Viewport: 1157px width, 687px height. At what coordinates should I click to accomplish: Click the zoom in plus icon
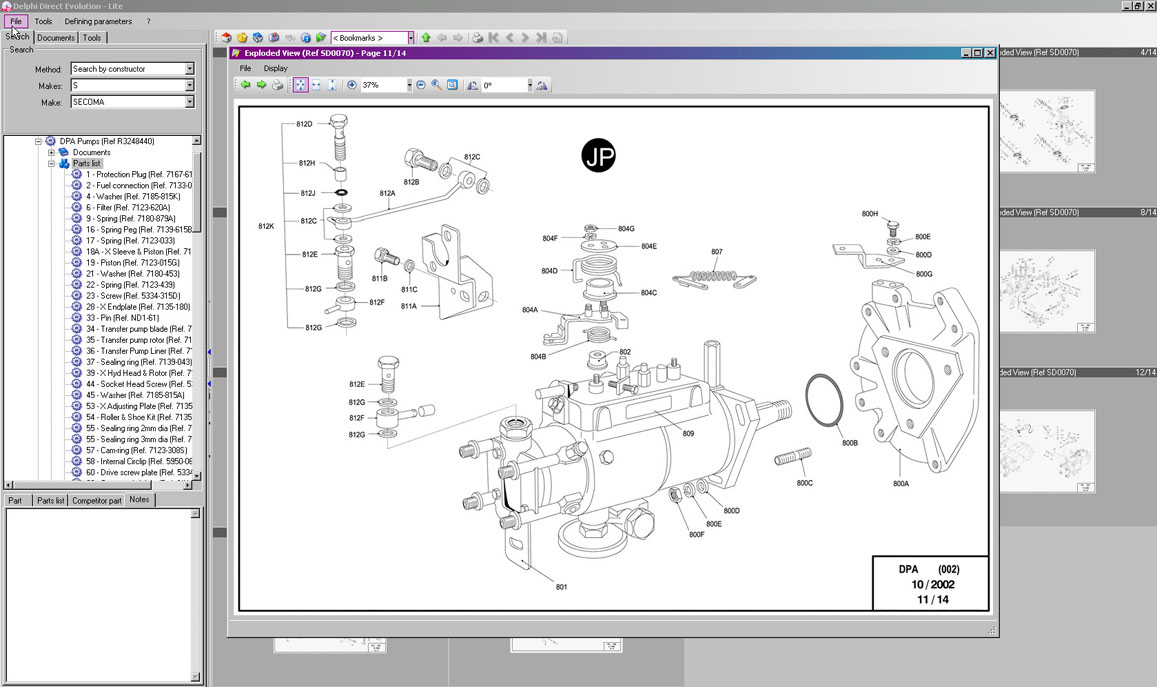click(x=352, y=85)
